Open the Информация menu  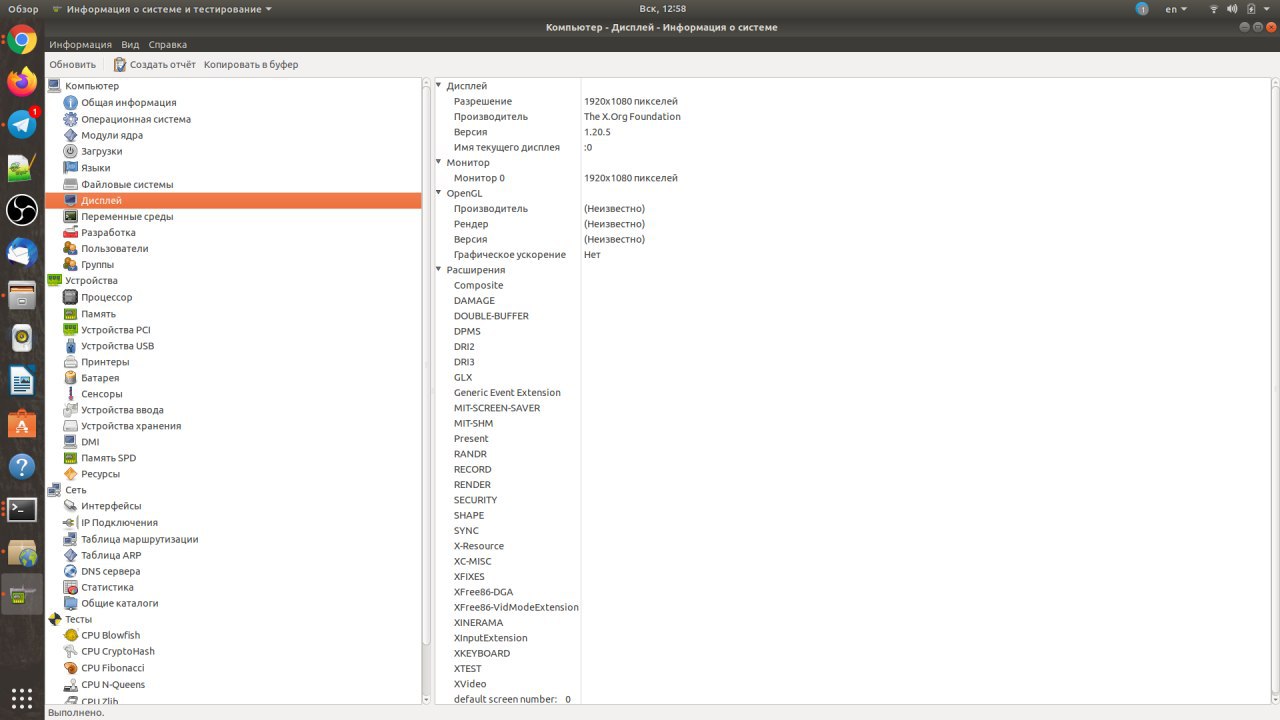pyautogui.click(x=80, y=45)
